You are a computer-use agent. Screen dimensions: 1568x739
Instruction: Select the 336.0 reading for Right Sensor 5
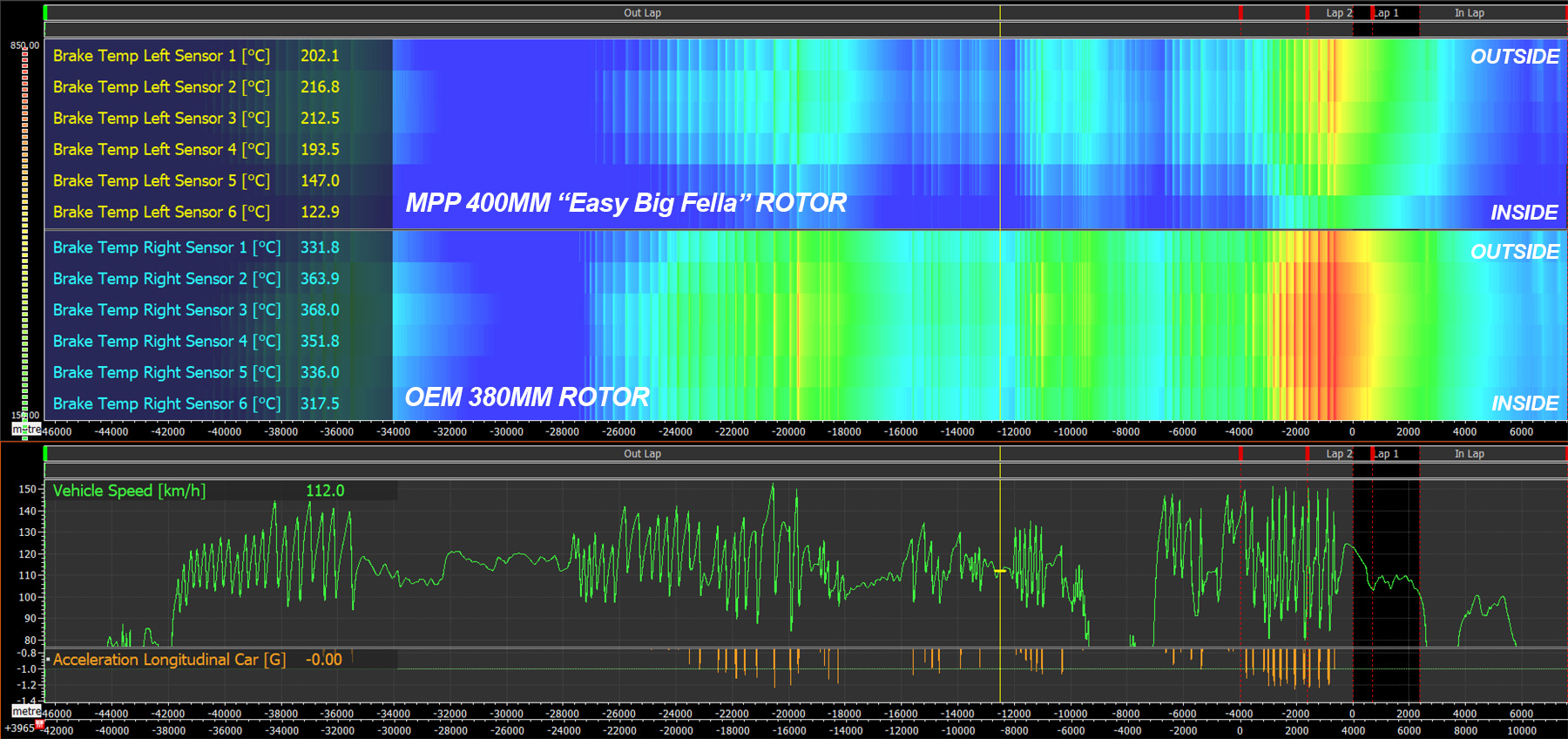tap(320, 373)
